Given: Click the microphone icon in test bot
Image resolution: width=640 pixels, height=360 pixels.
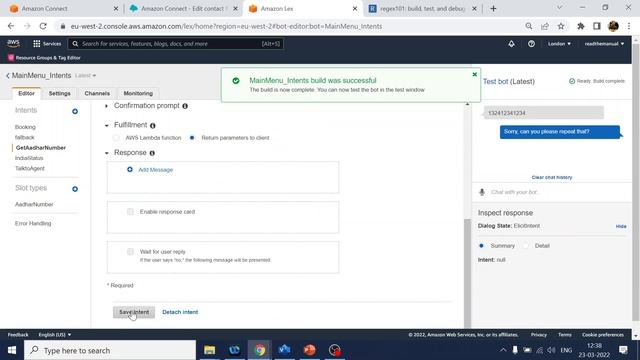Looking at the screenshot, I should point(482,192).
